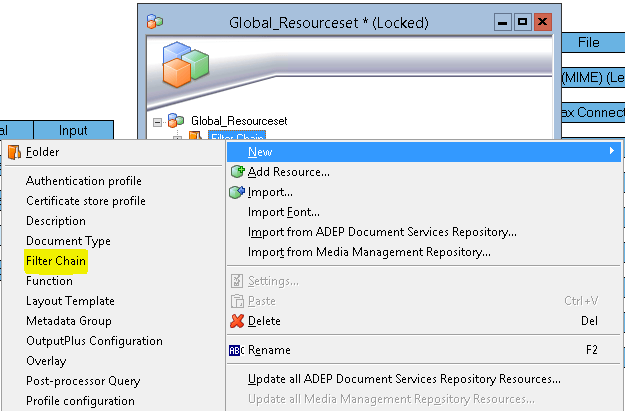Select Import from ADEP Document Services Repository
Viewport: 625px width, 411px height.
382,232
